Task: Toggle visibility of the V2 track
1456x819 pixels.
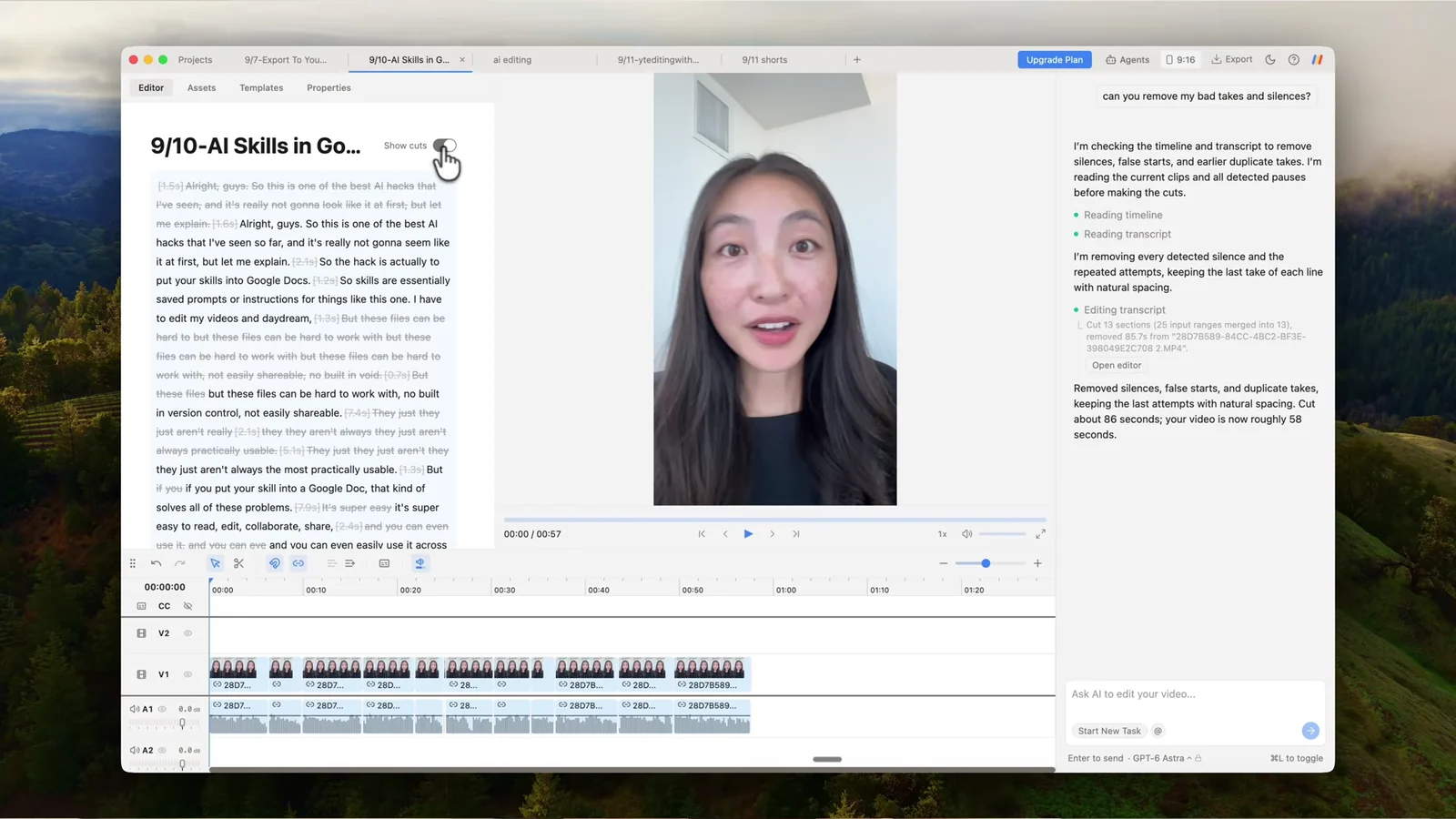Action: point(188,633)
